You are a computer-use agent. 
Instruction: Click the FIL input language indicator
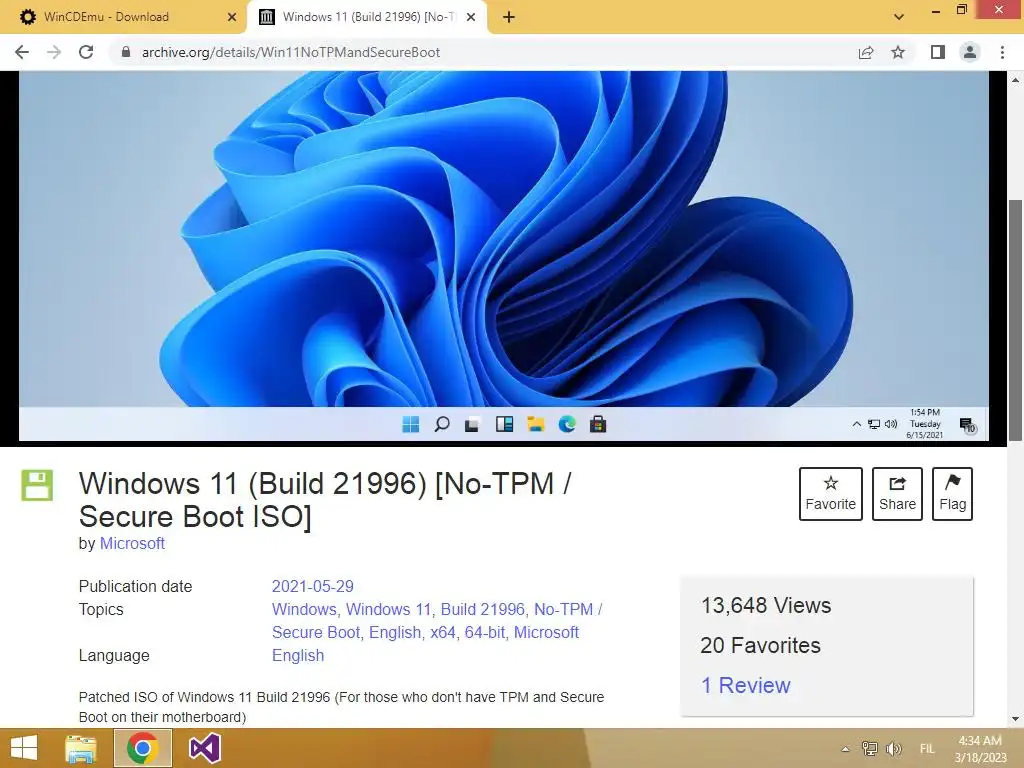click(x=927, y=749)
